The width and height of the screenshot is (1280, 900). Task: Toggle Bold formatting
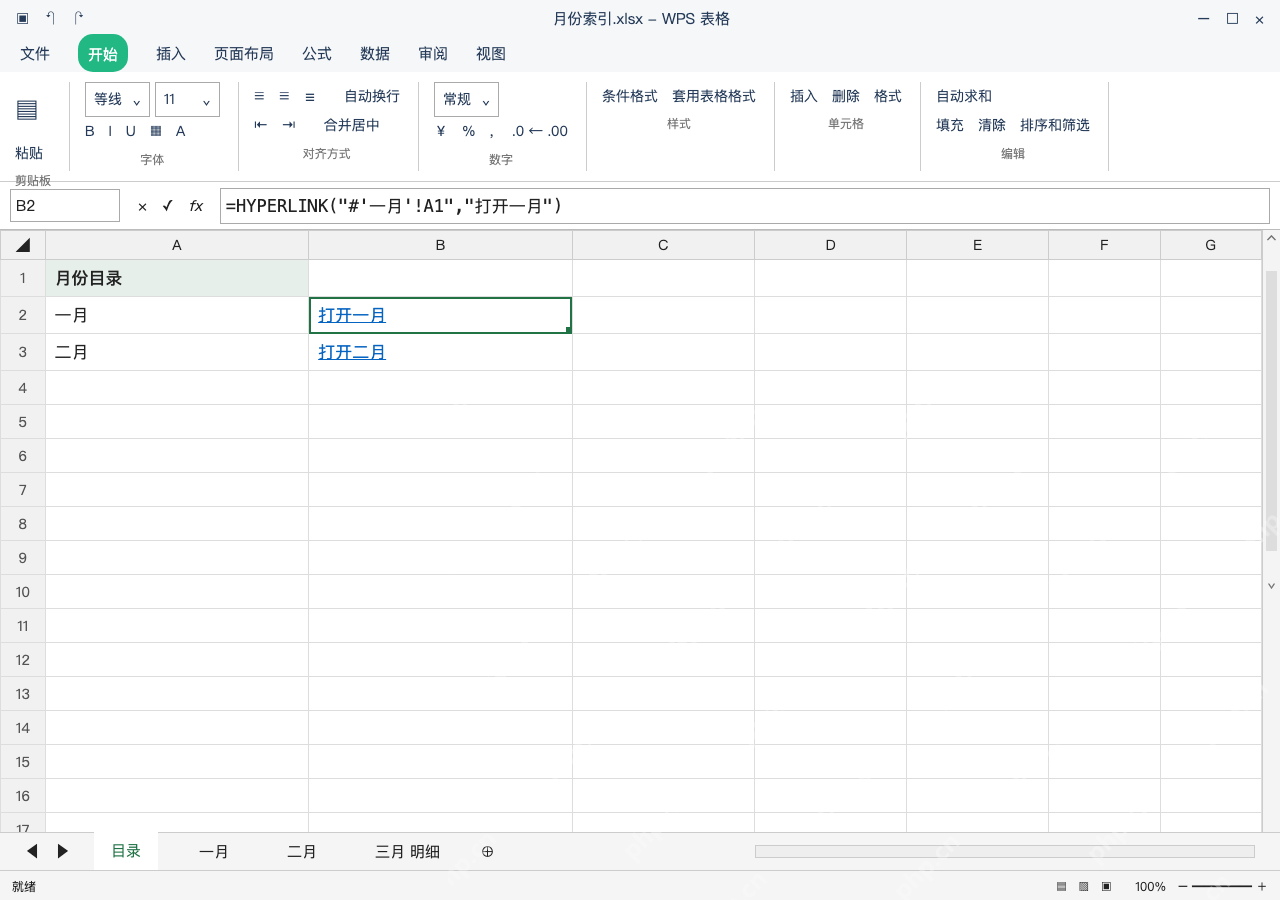[x=90, y=131]
